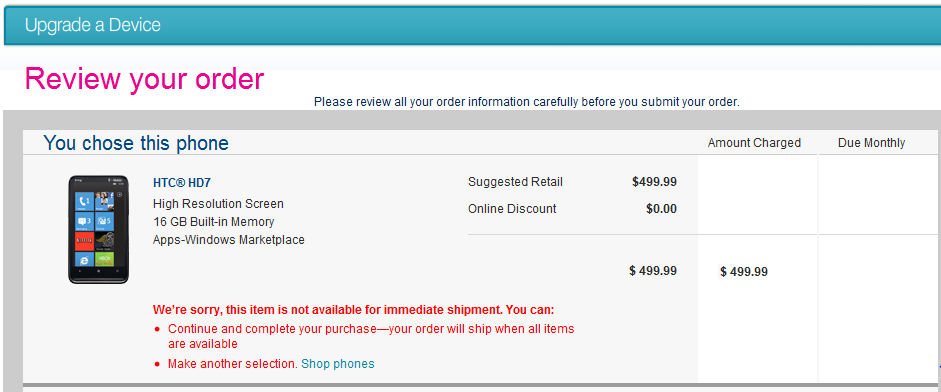Click the $ 499.99 subtotal beneath the discount
Screen dimensions: 941x392
653,271
